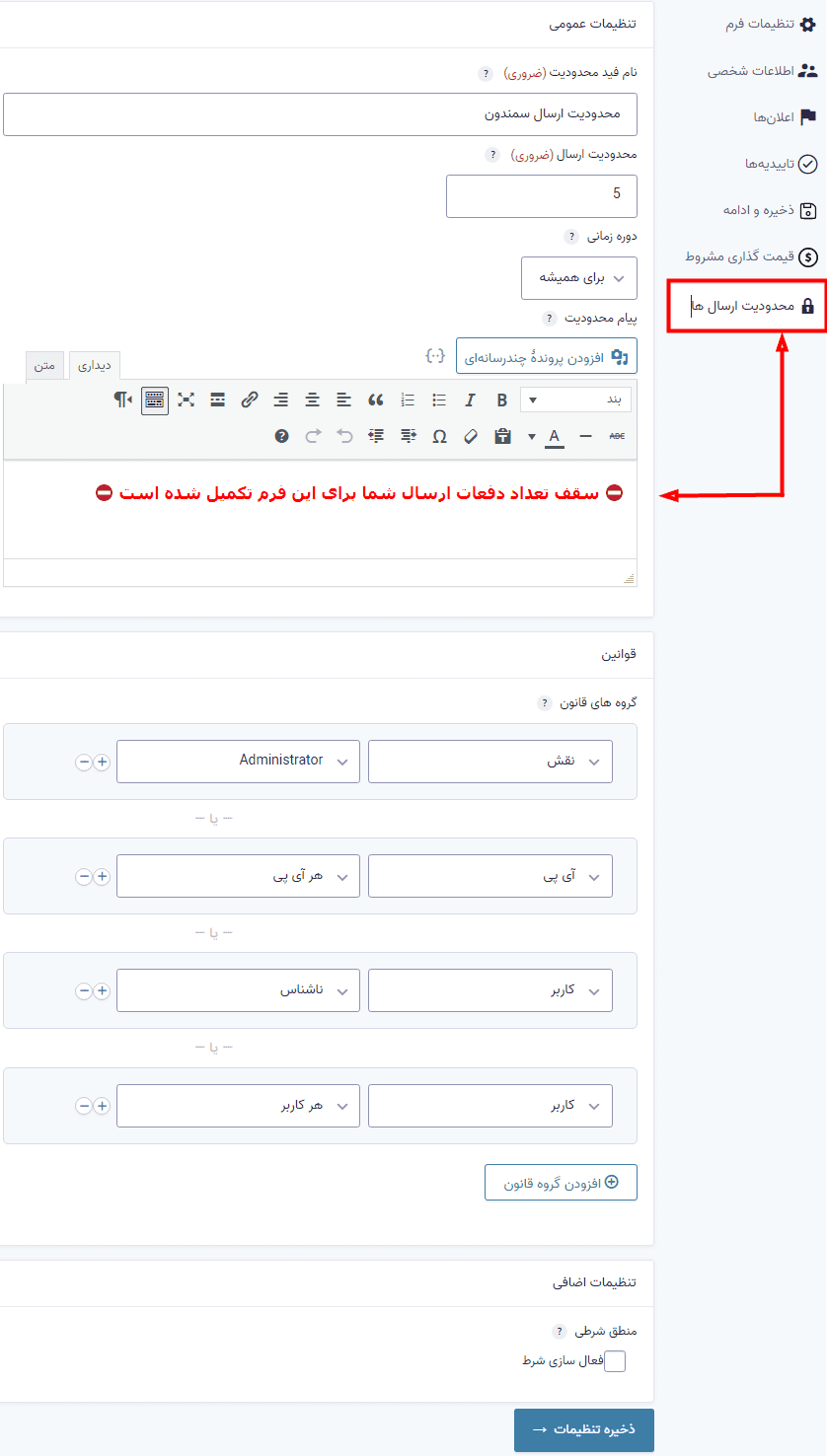Open text color picker arrow
827x1456 pixels.
[532, 435]
